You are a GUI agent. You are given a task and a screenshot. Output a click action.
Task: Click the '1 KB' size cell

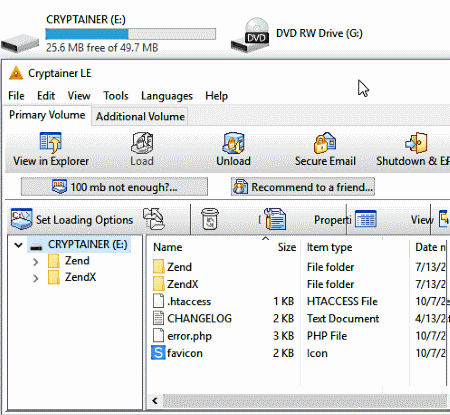pos(284,301)
